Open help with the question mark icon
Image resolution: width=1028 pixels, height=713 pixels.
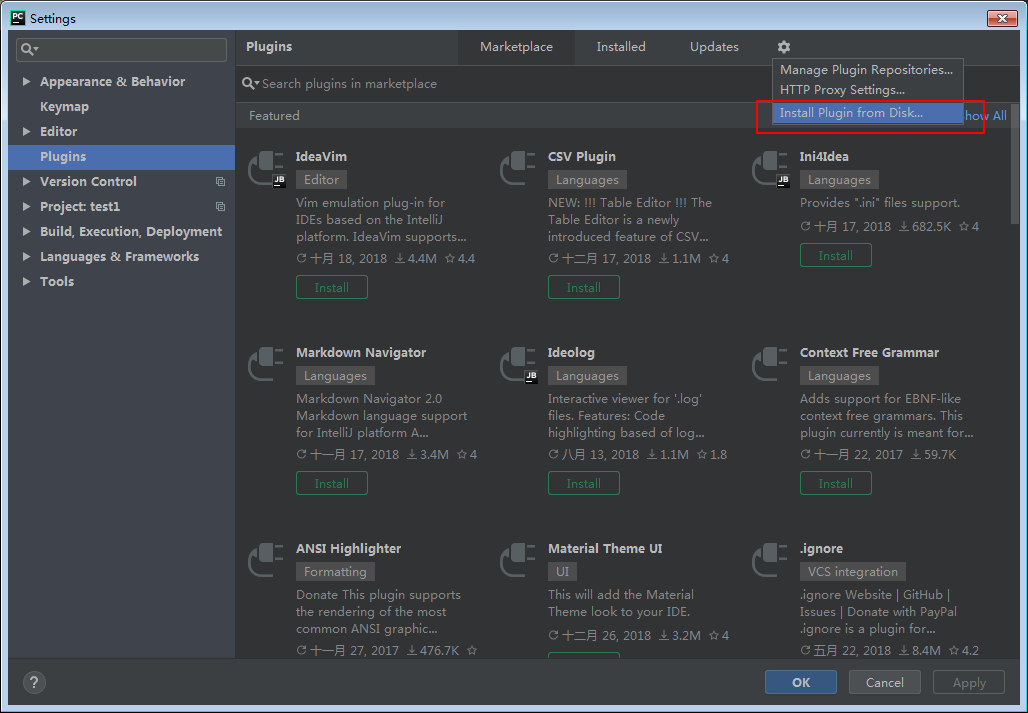pyautogui.click(x=34, y=682)
